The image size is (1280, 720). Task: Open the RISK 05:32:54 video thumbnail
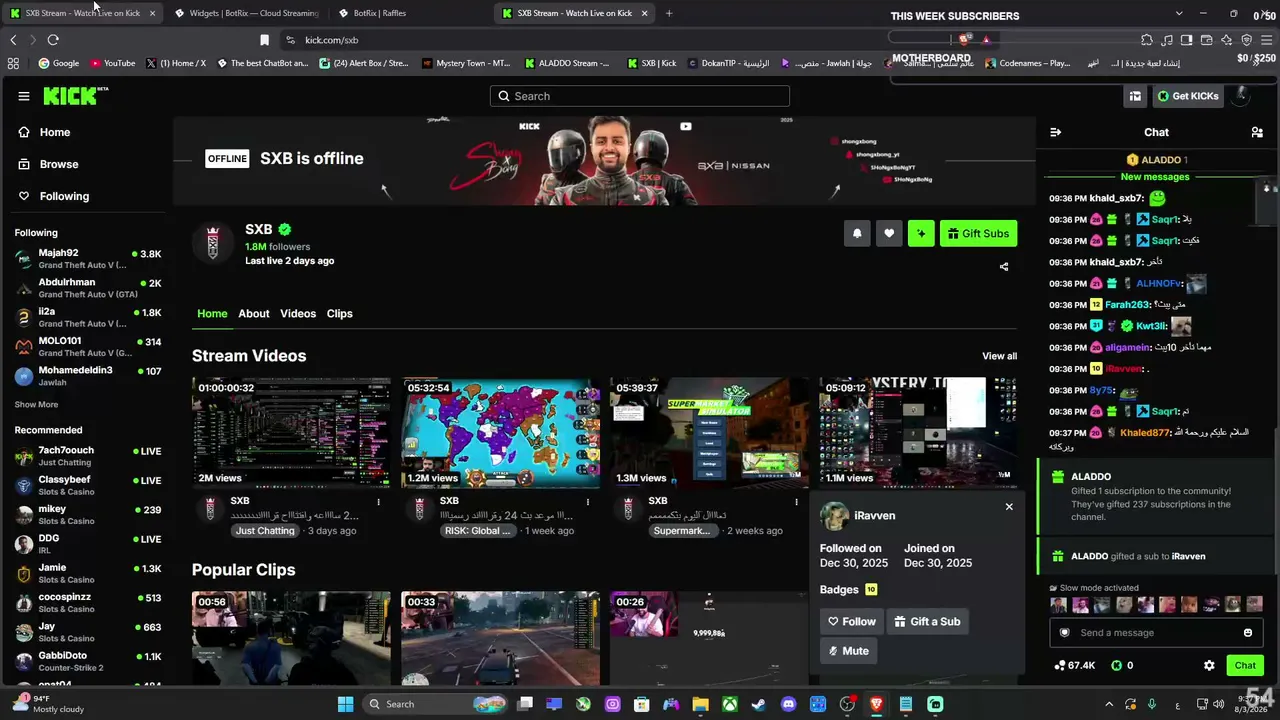pos(500,432)
